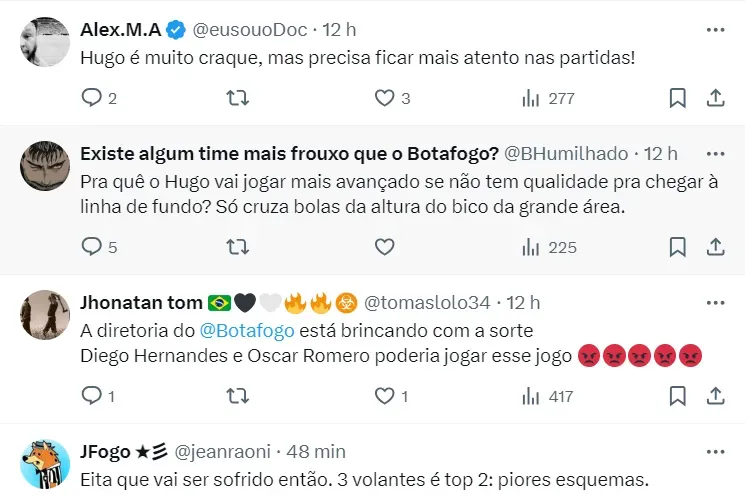Like the BHumilhado tweet about Hugo

[384, 246]
